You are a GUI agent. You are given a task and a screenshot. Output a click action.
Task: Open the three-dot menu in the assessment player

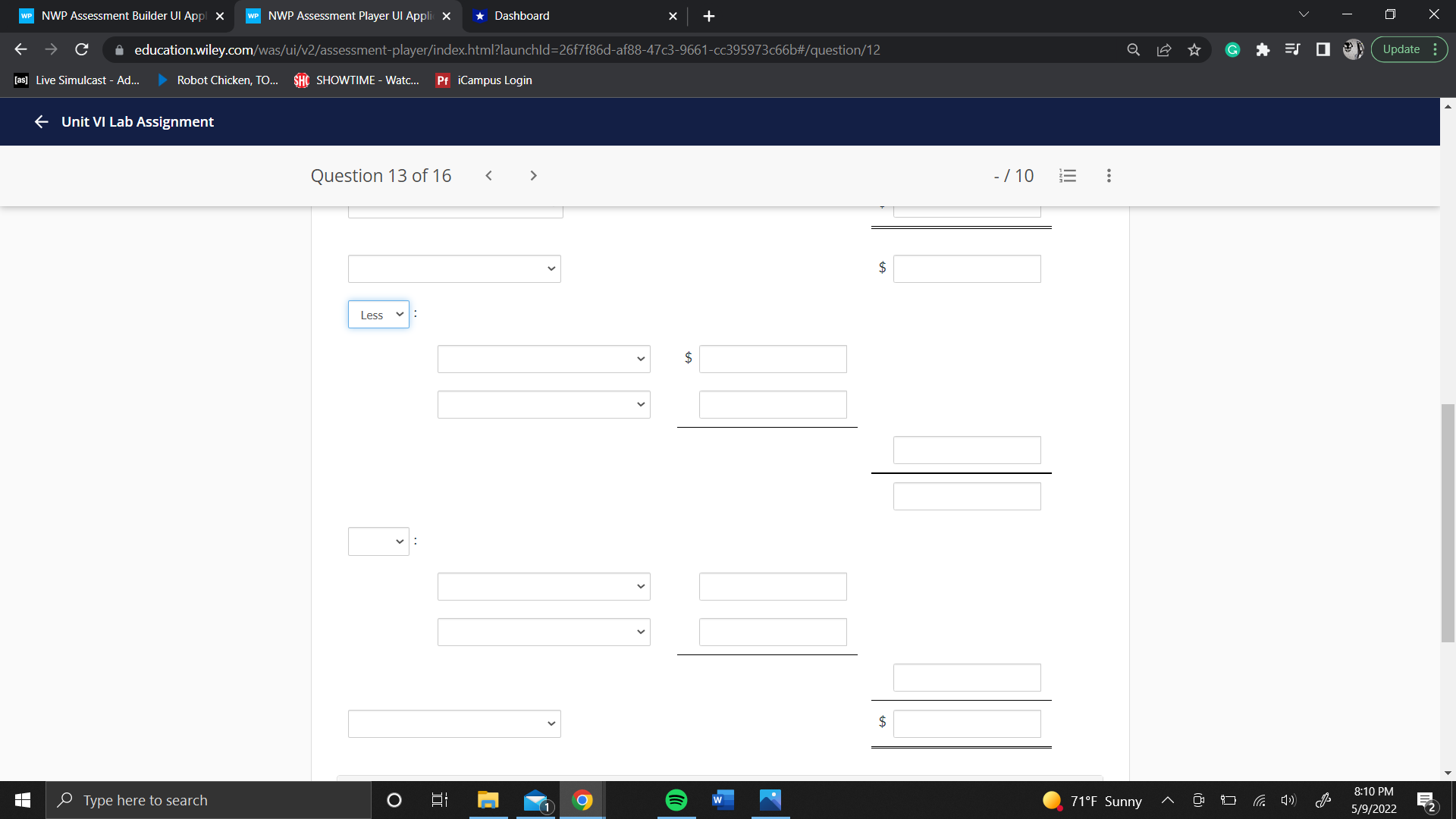[1108, 175]
